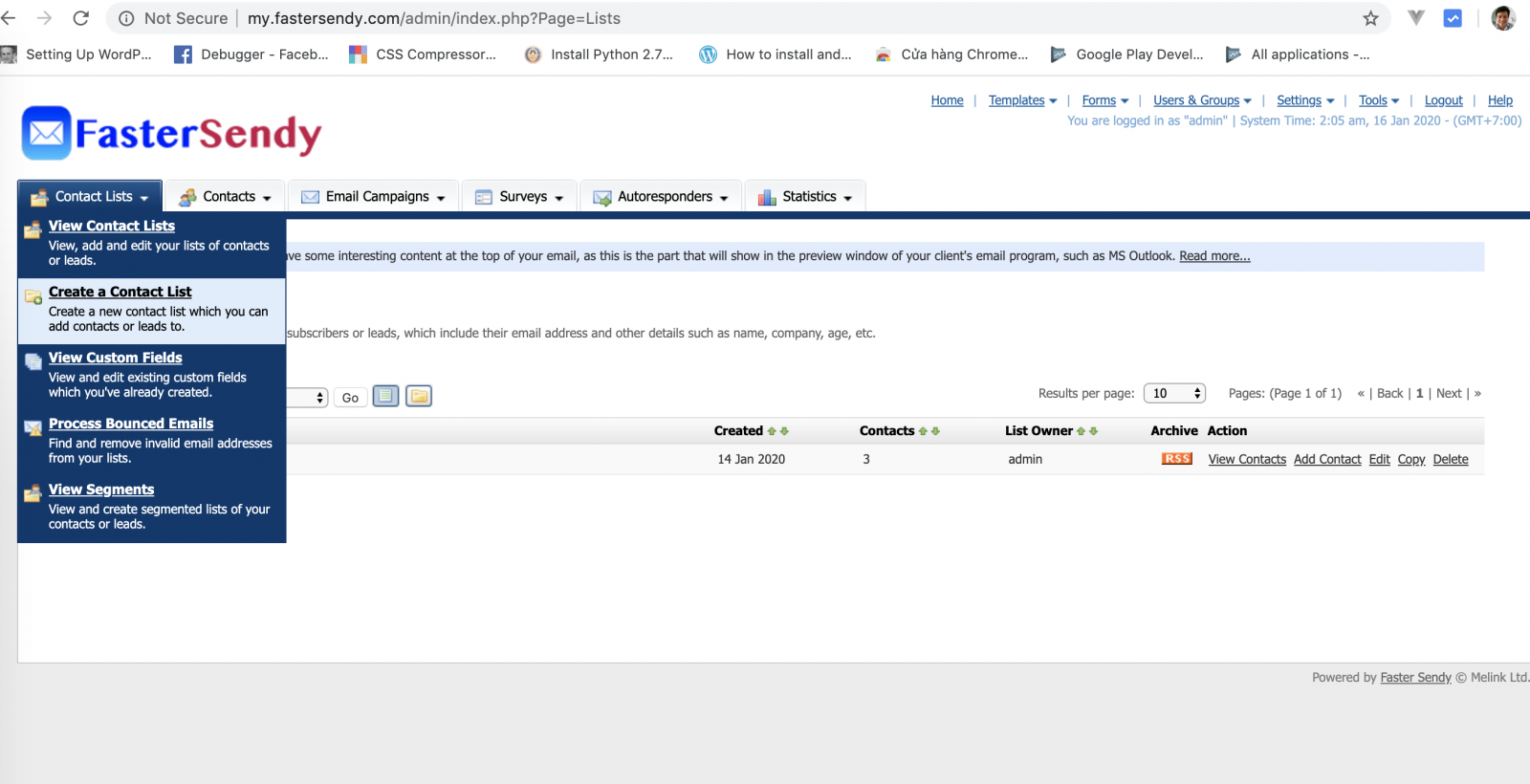
Task: Open the Email Campaigns tab menu
Action: point(374,196)
